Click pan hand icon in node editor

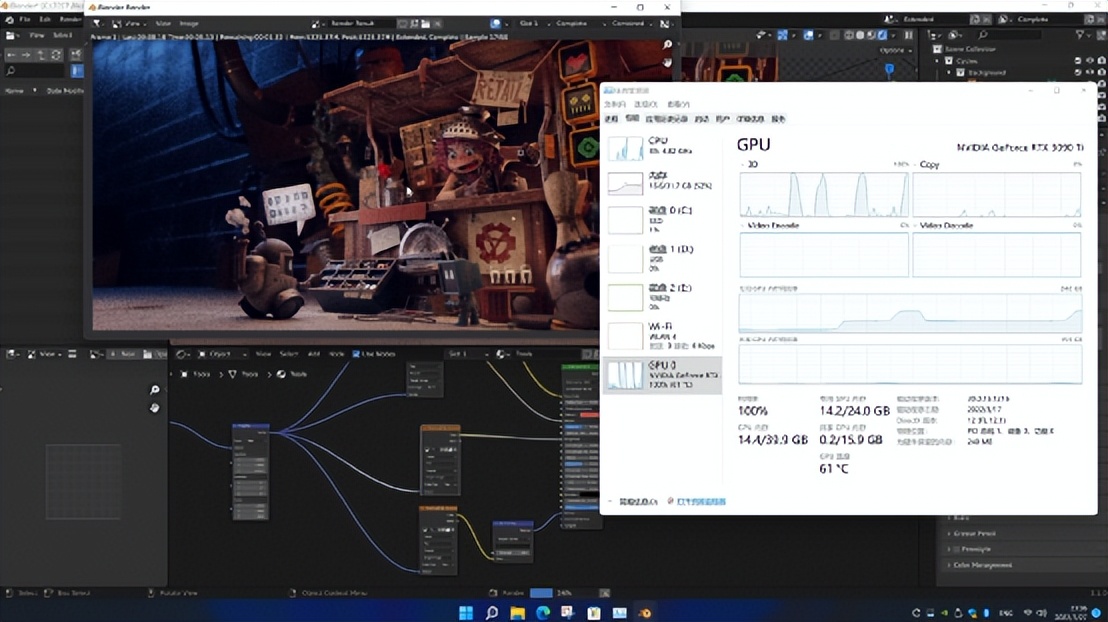coord(155,408)
